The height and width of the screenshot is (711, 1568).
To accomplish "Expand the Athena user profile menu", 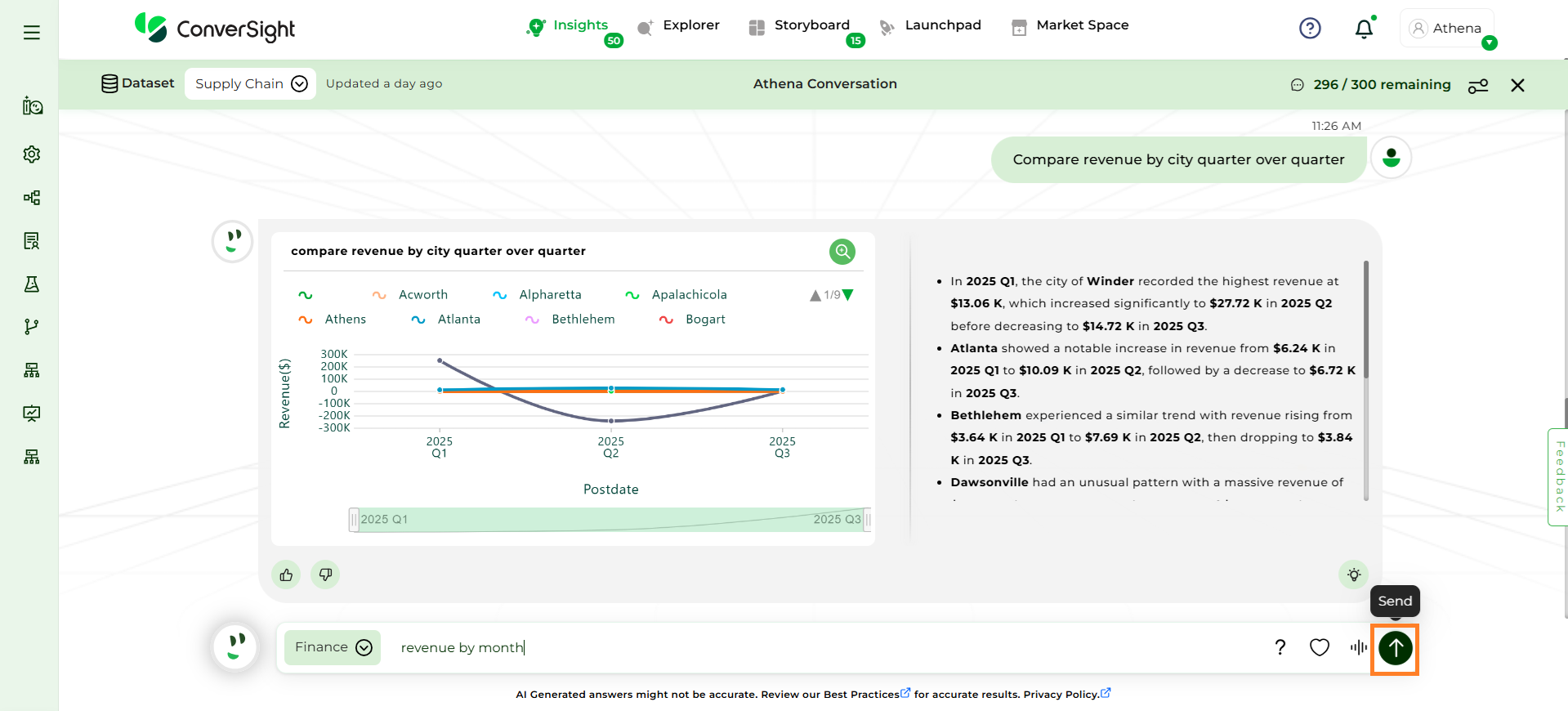I will click(x=1447, y=29).
